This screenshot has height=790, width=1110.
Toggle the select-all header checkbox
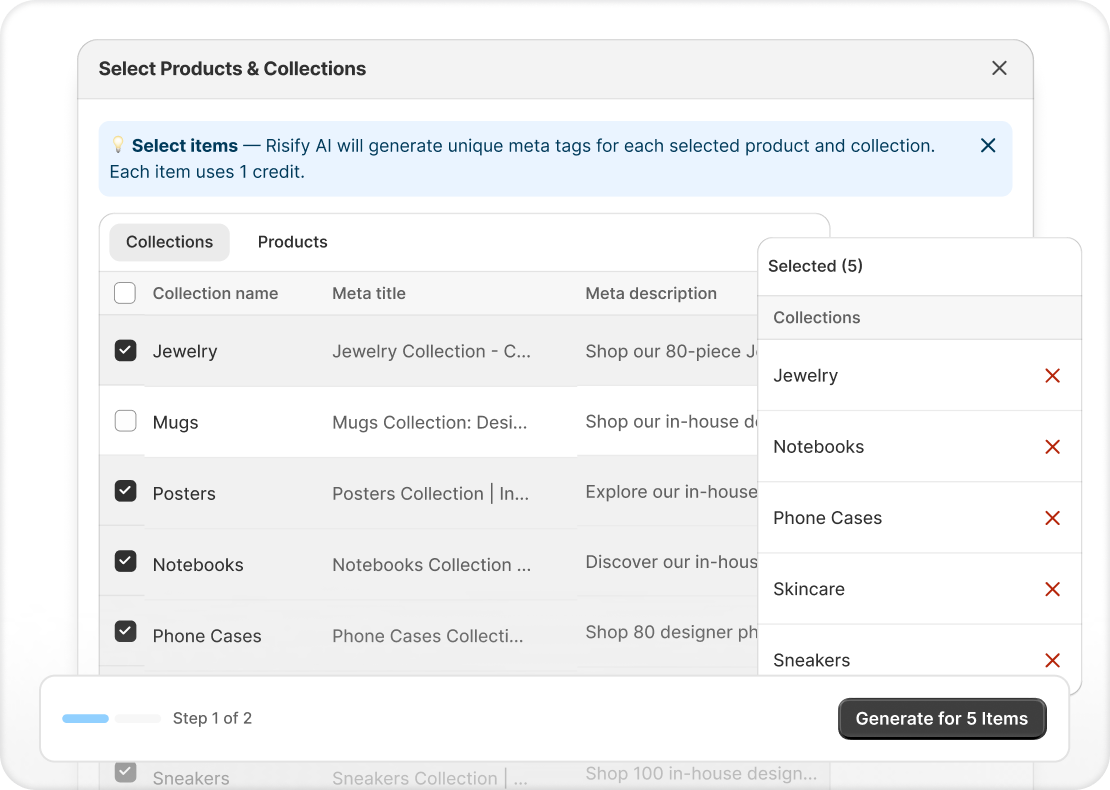(125, 294)
